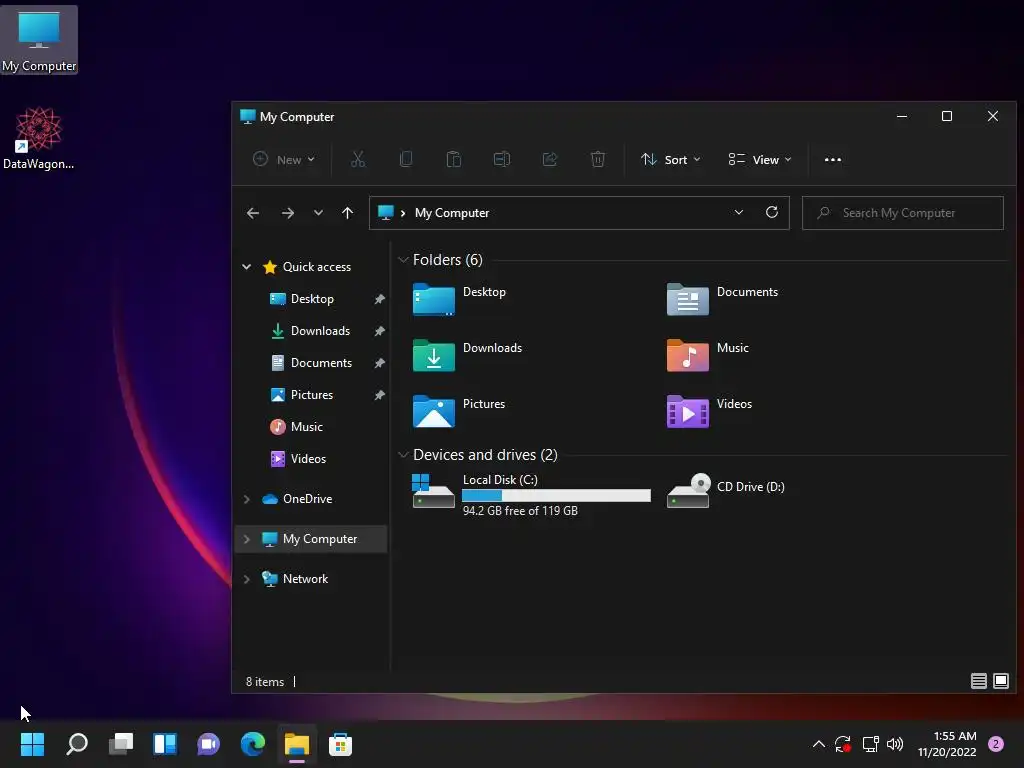The width and height of the screenshot is (1024, 768).
Task: Click the My Computer address breadcrumb
Action: pos(452,213)
